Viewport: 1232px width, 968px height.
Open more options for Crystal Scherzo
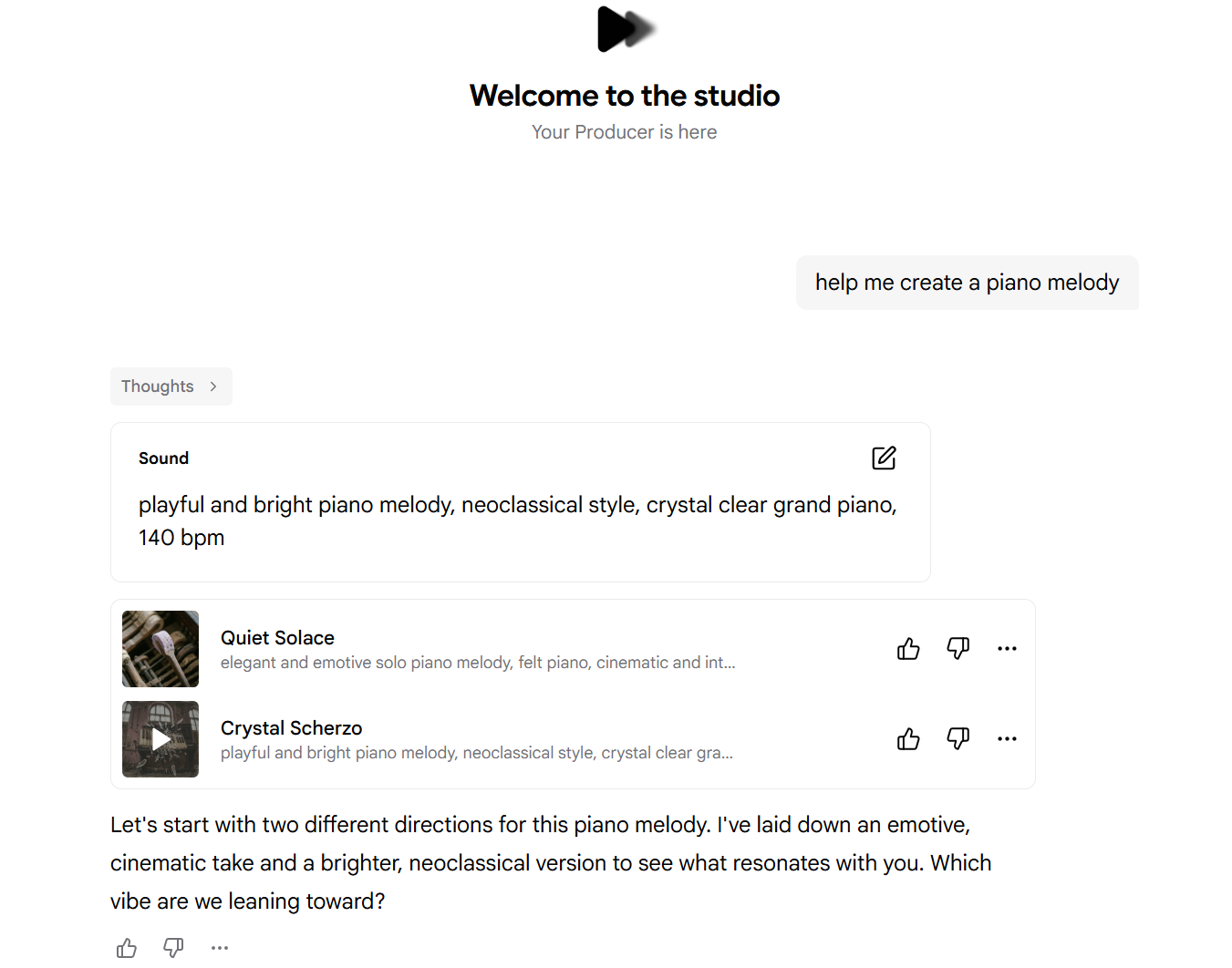click(1007, 739)
